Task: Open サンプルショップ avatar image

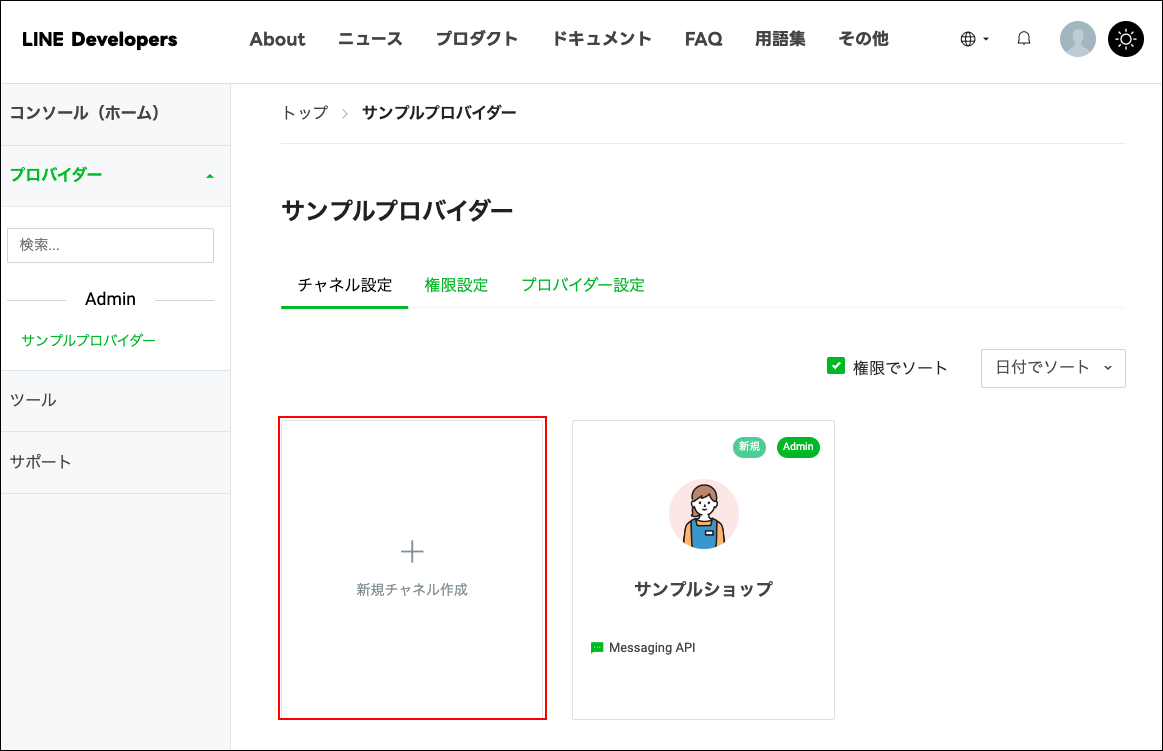Action: [x=703, y=515]
